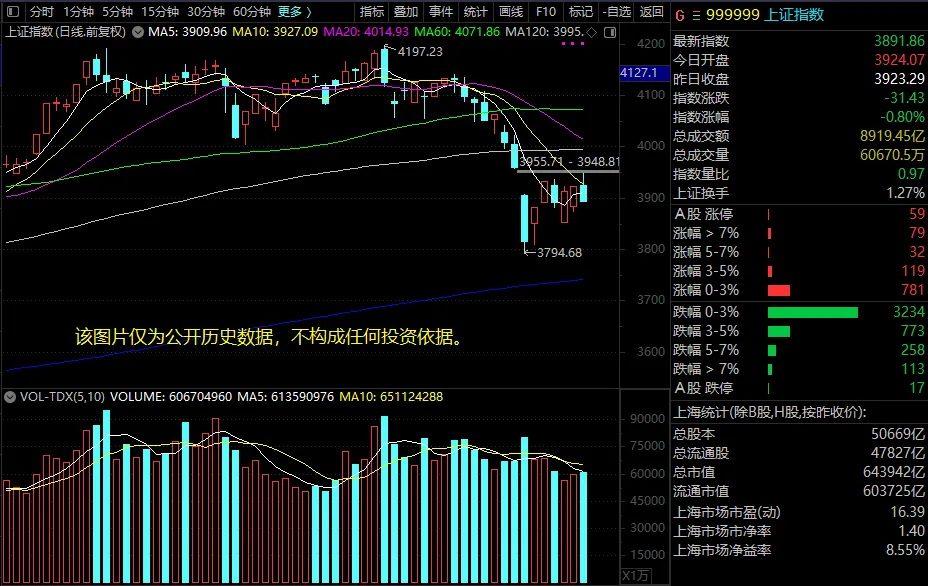Click the 总成交额 8919.45亿 value

point(892,136)
